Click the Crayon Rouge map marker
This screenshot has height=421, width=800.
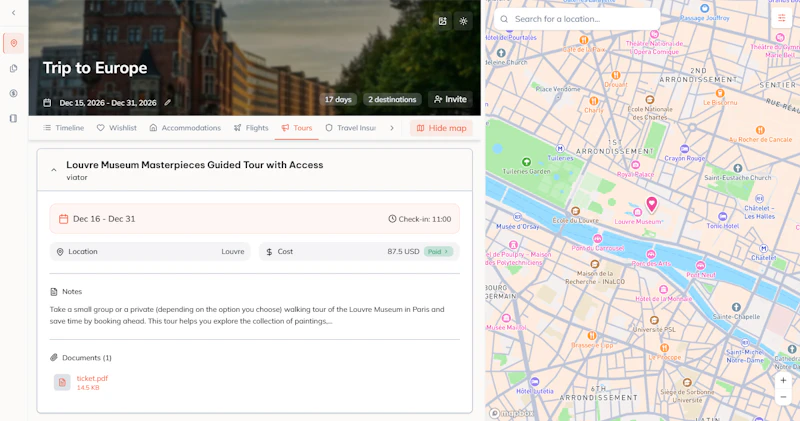(x=684, y=148)
